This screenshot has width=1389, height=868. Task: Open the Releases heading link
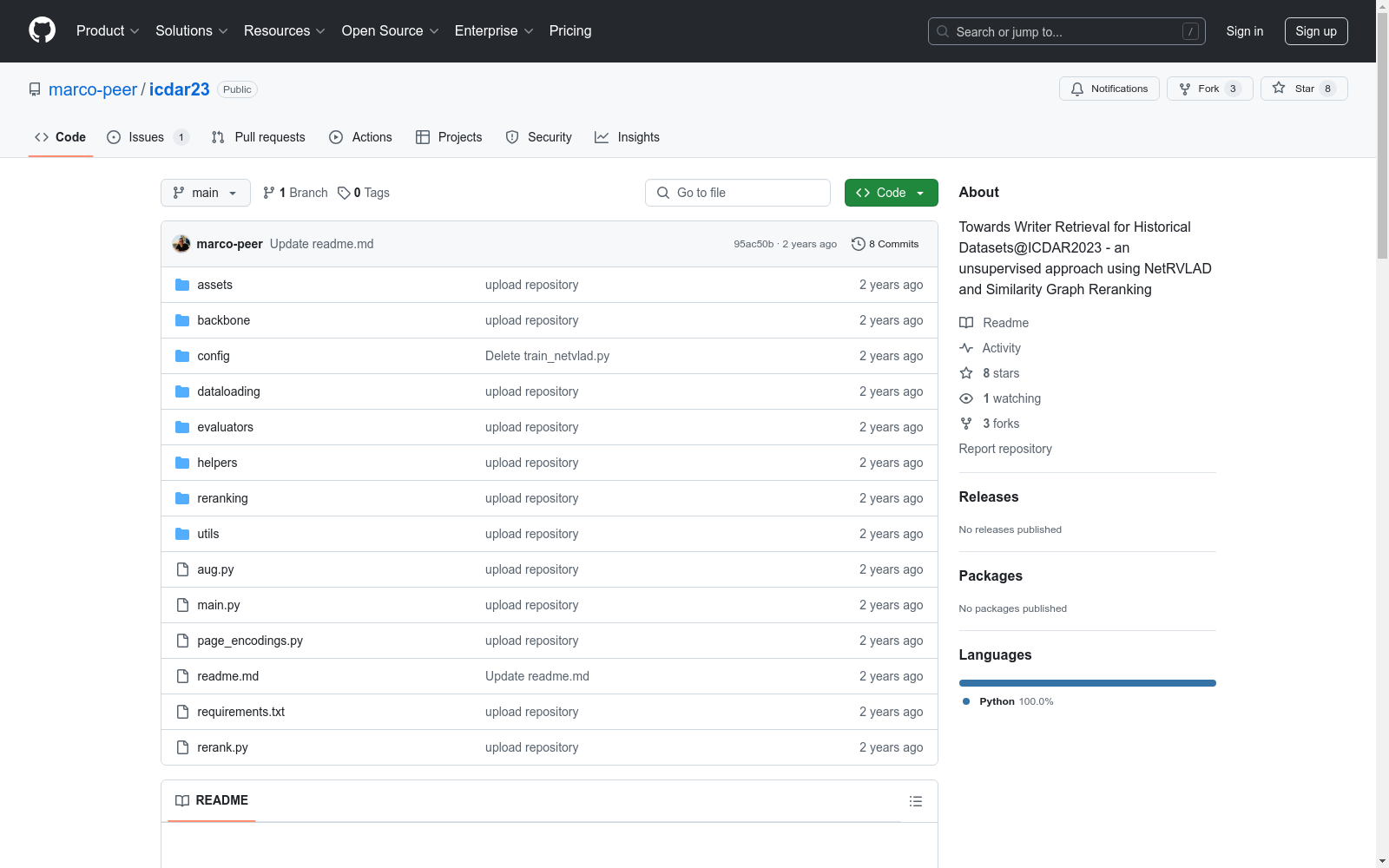989,497
